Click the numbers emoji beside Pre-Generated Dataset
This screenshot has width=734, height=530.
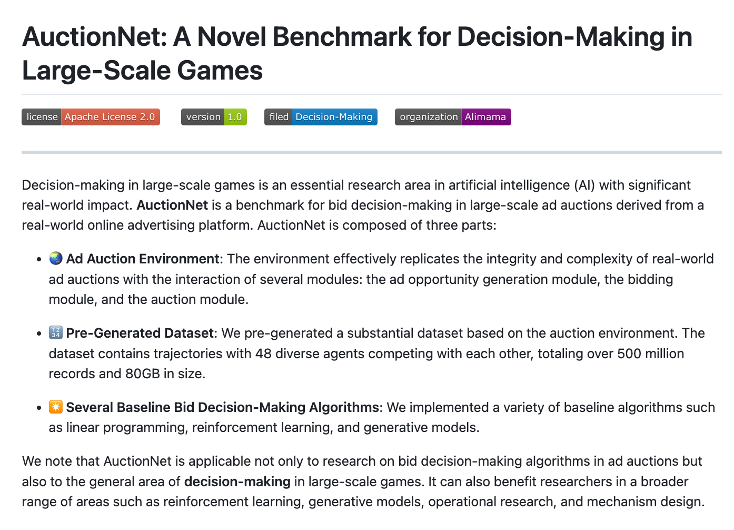(x=56, y=333)
